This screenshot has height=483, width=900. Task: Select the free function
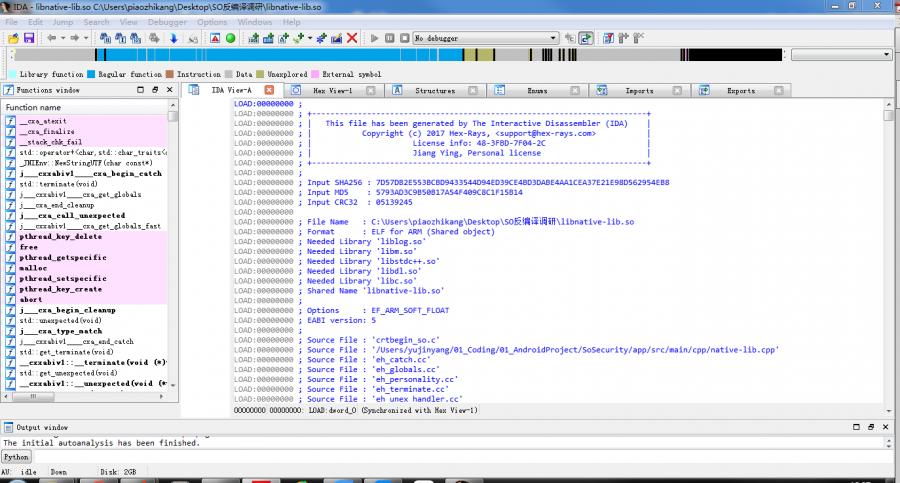(x=29, y=247)
